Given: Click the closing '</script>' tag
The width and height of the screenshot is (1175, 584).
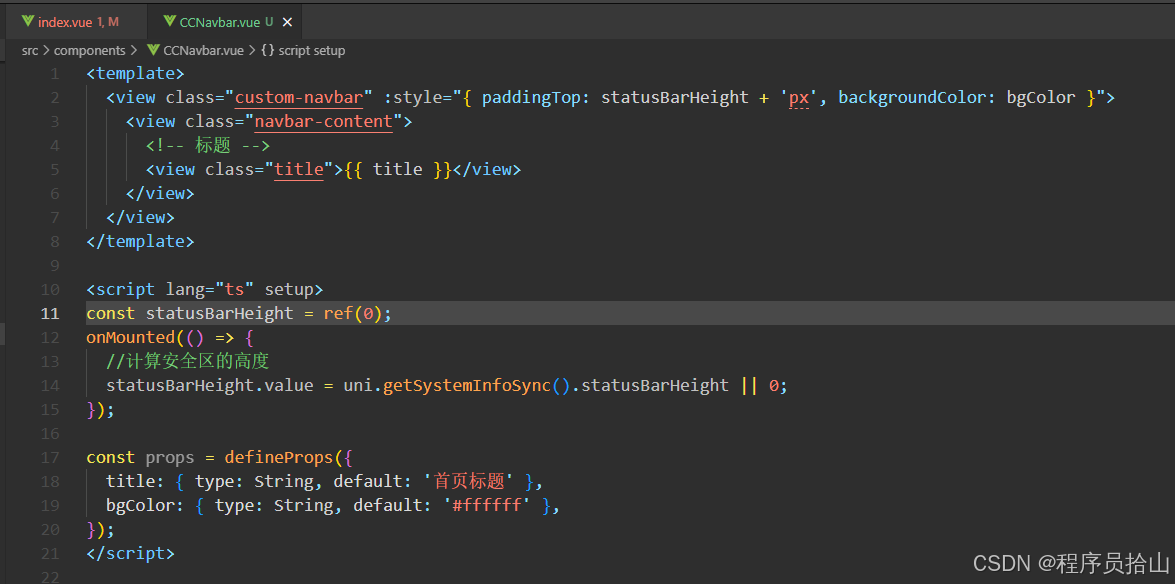Looking at the screenshot, I should [130, 553].
